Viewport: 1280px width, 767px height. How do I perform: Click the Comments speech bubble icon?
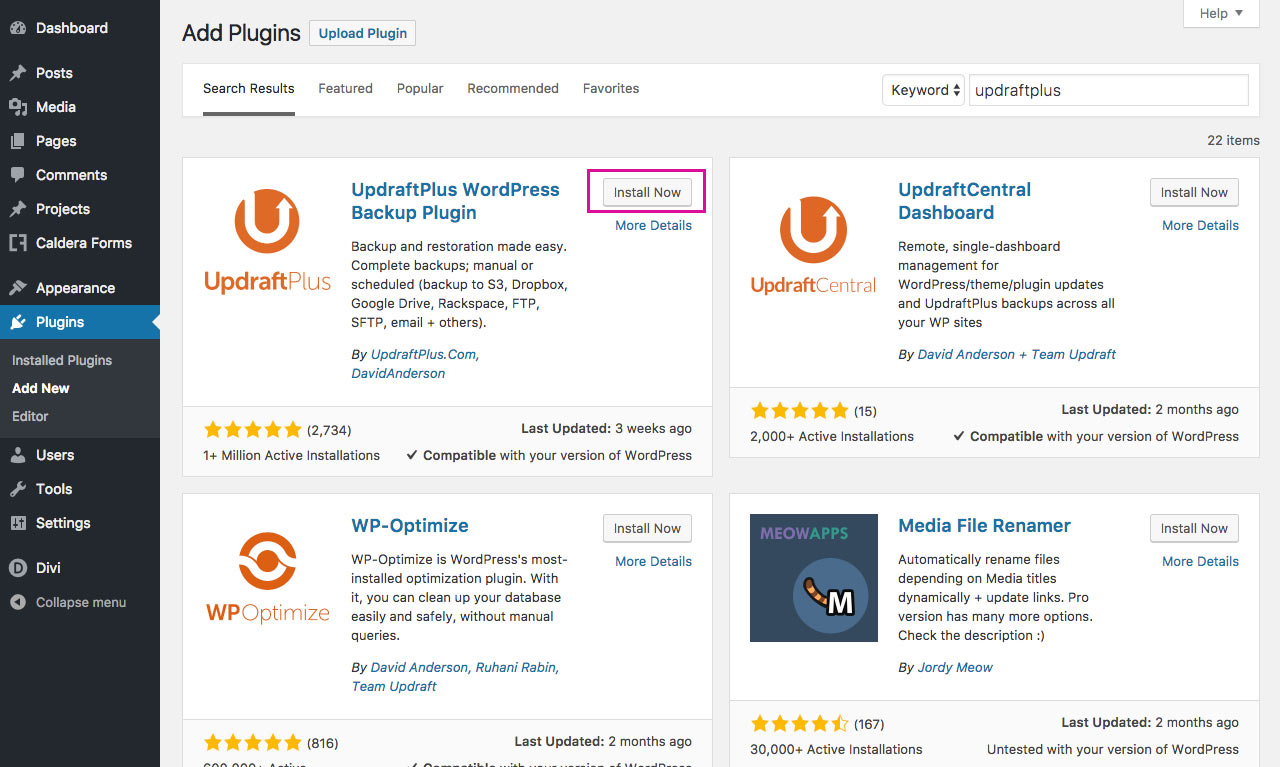point(18,175)
